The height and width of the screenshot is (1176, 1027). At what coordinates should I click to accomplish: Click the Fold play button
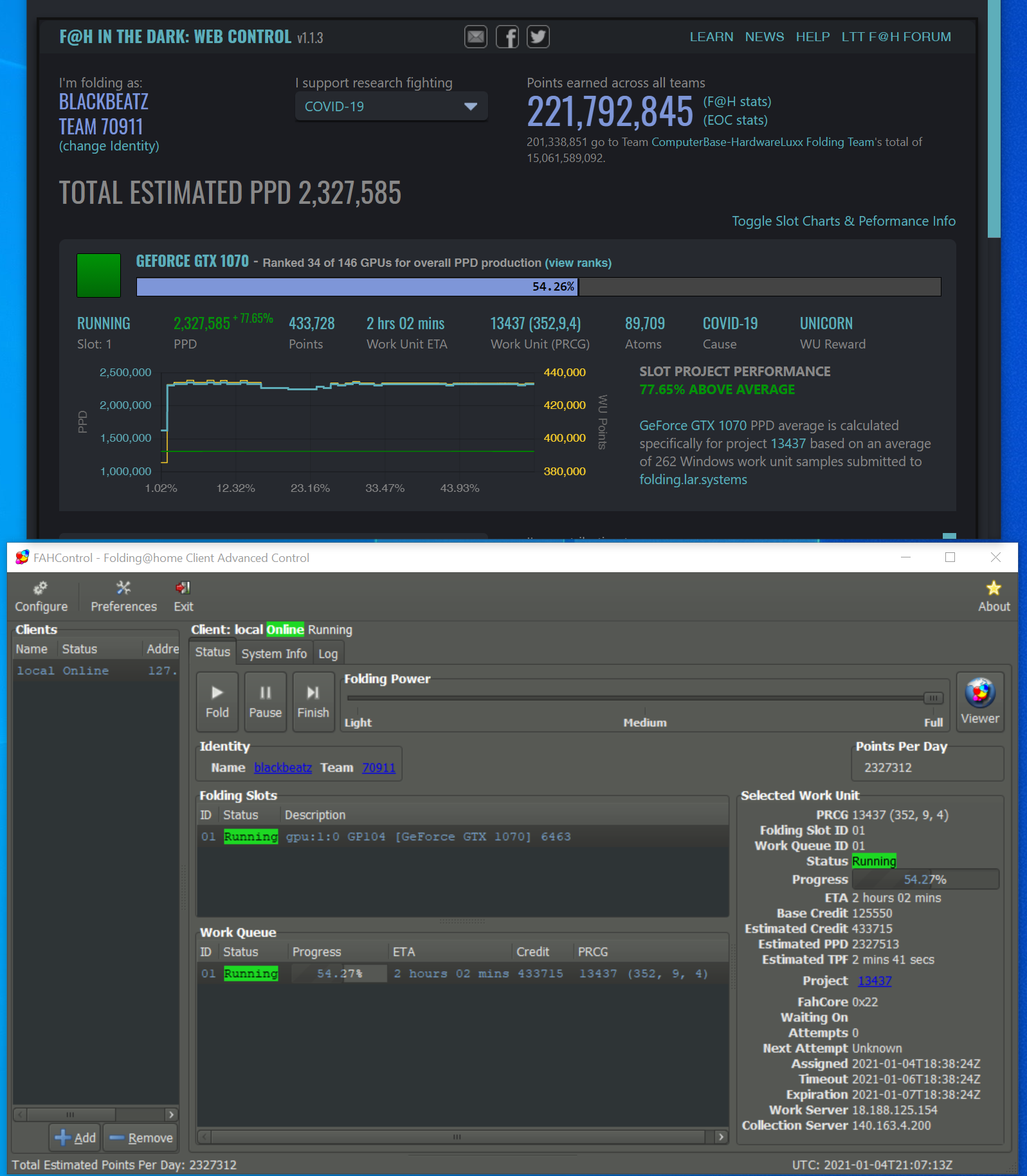pyautogui.click(x=217, y=701)
